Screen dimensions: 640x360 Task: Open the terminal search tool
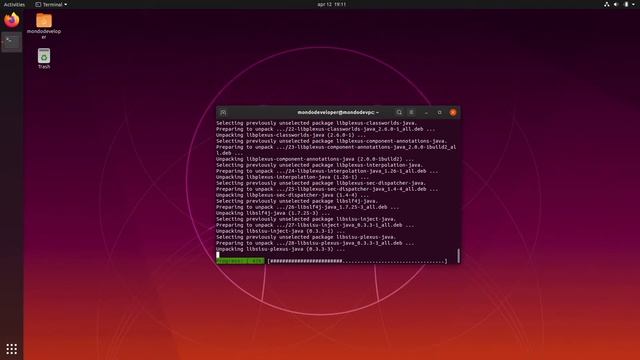click(399, 112)
